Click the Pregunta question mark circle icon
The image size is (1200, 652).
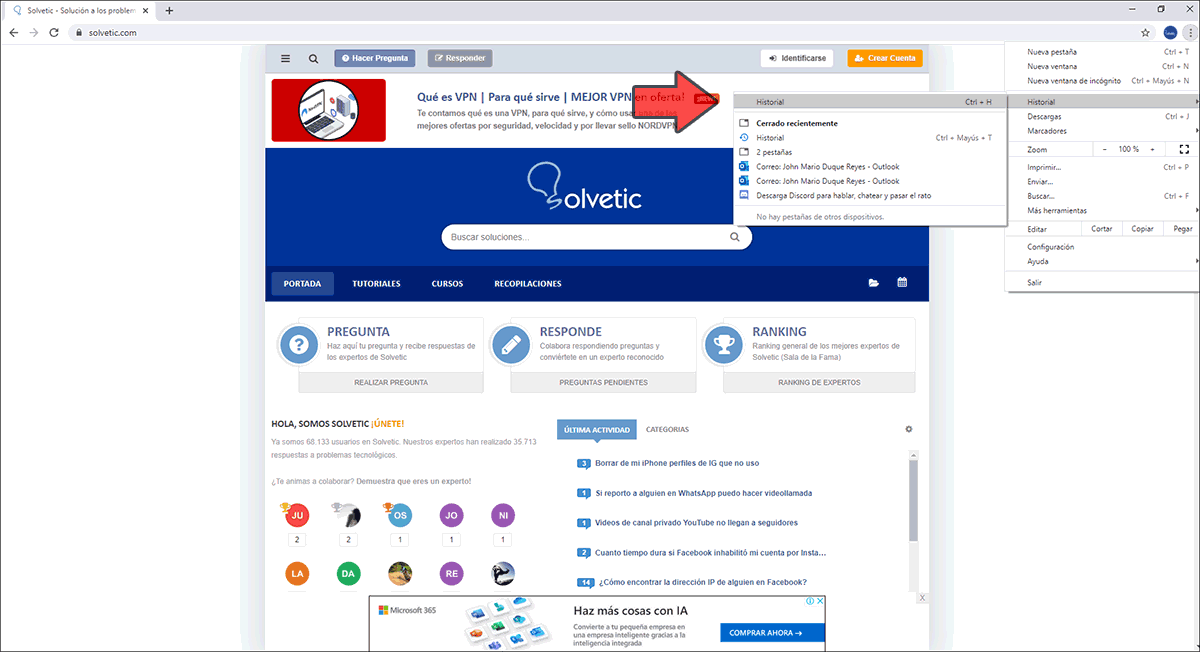[x=298, y=345]
